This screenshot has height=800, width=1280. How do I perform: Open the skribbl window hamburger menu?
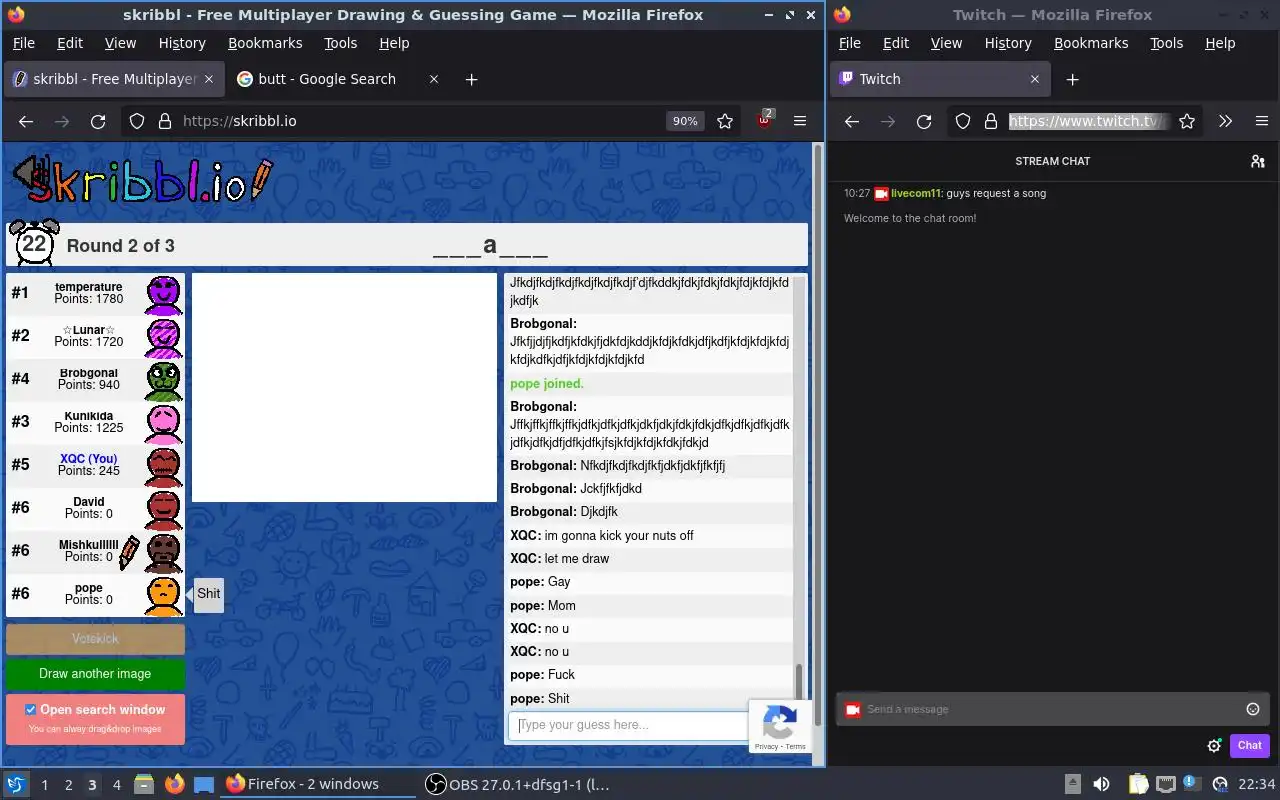800,121
